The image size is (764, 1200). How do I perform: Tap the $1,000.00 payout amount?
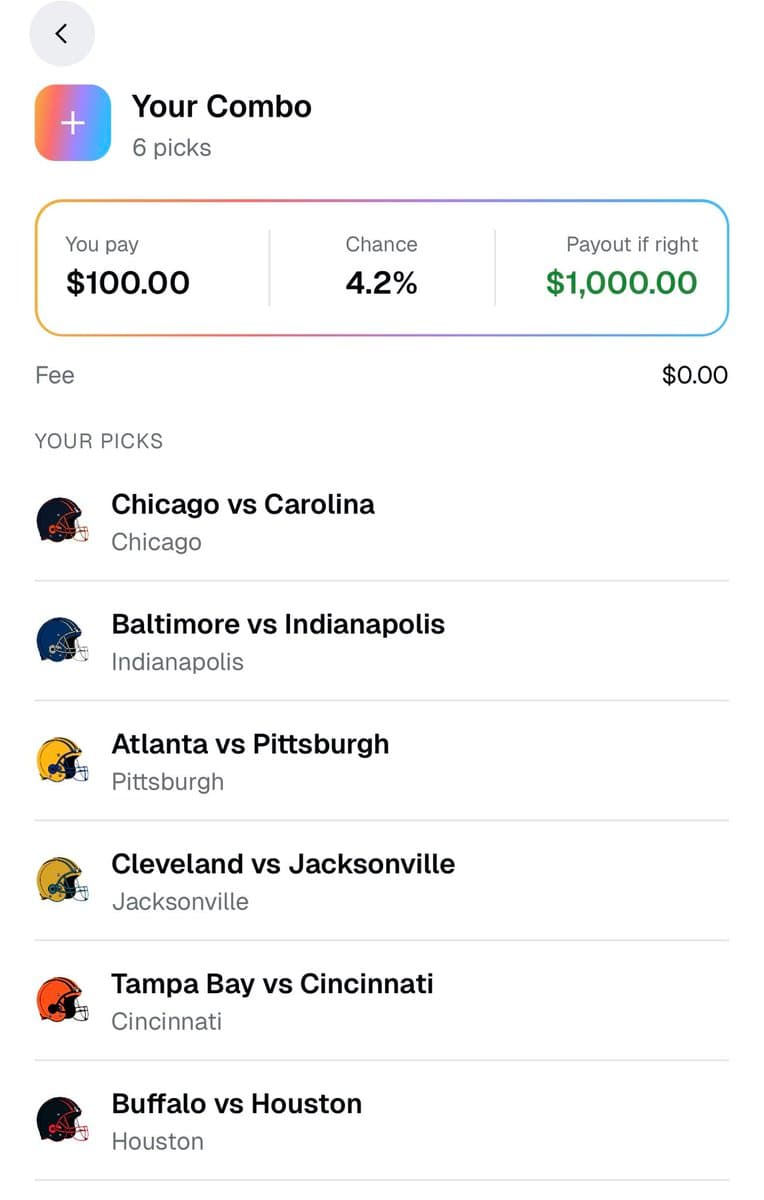click(622, 283)
